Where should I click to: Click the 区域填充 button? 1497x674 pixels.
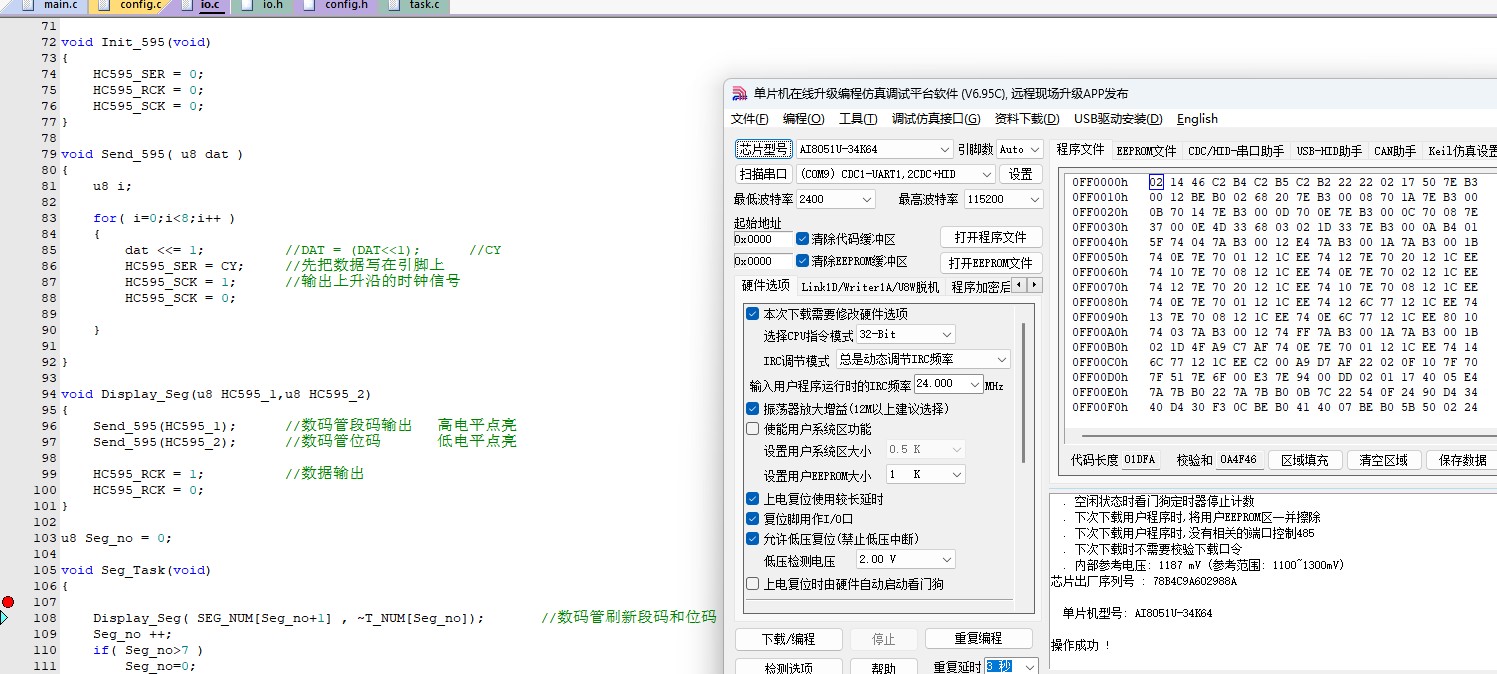click(x=1304, y=460)
